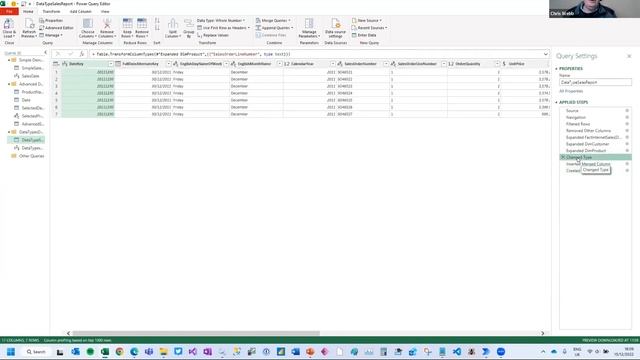This screenshot has height=360, width=640.
Task: Open the Advanced Editor
Action: point(56,28)
